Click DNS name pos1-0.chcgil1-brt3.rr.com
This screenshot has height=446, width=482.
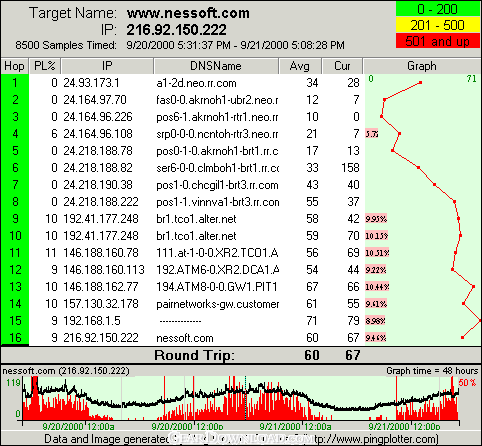pyautogui.click(x=217, y=185)
